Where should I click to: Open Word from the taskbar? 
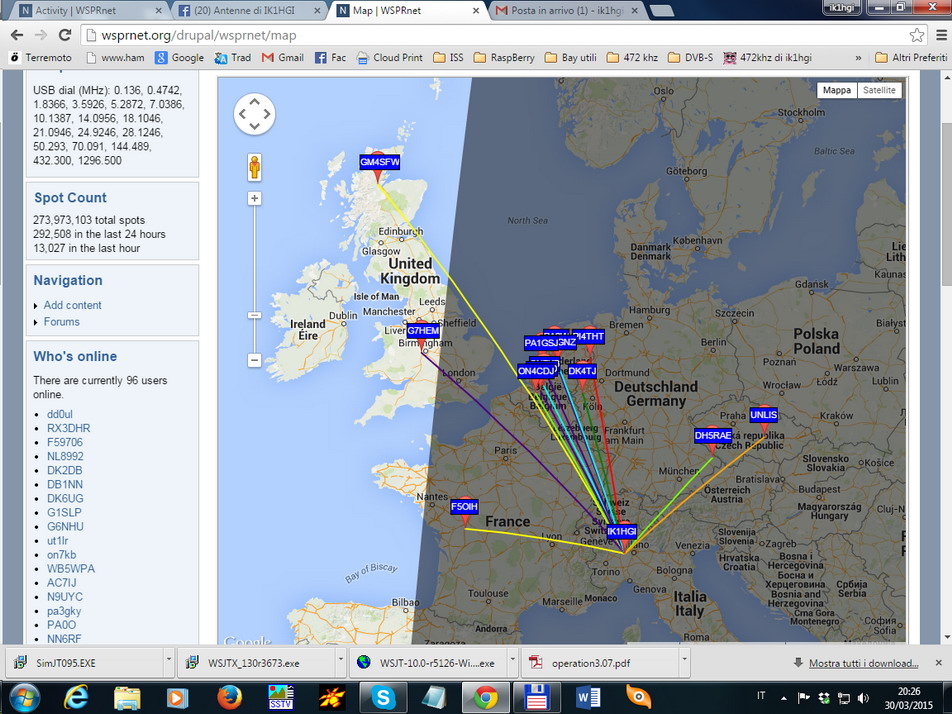coord(588,698)
